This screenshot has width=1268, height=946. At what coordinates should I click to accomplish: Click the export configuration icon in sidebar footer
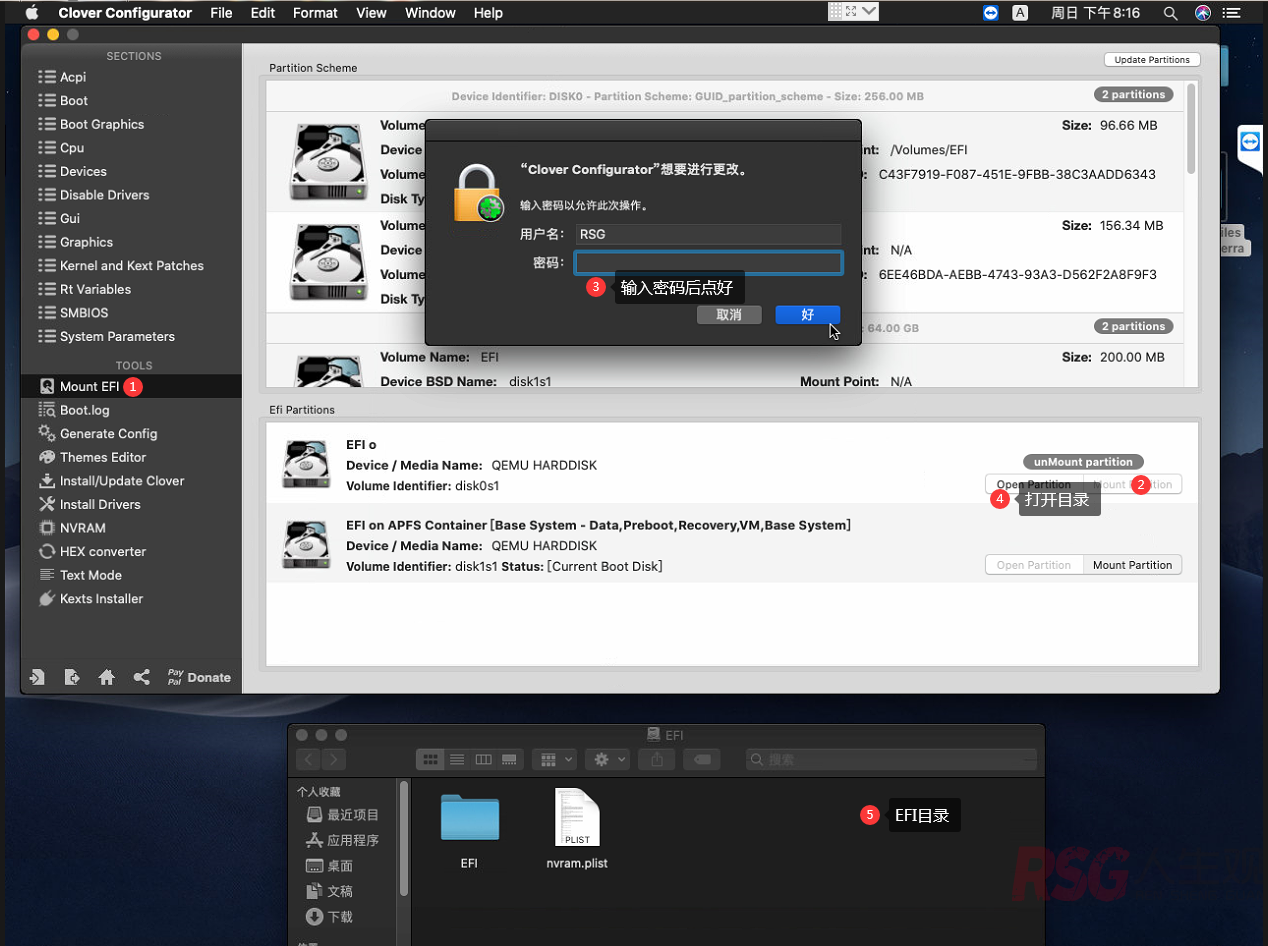click(72, 677)
